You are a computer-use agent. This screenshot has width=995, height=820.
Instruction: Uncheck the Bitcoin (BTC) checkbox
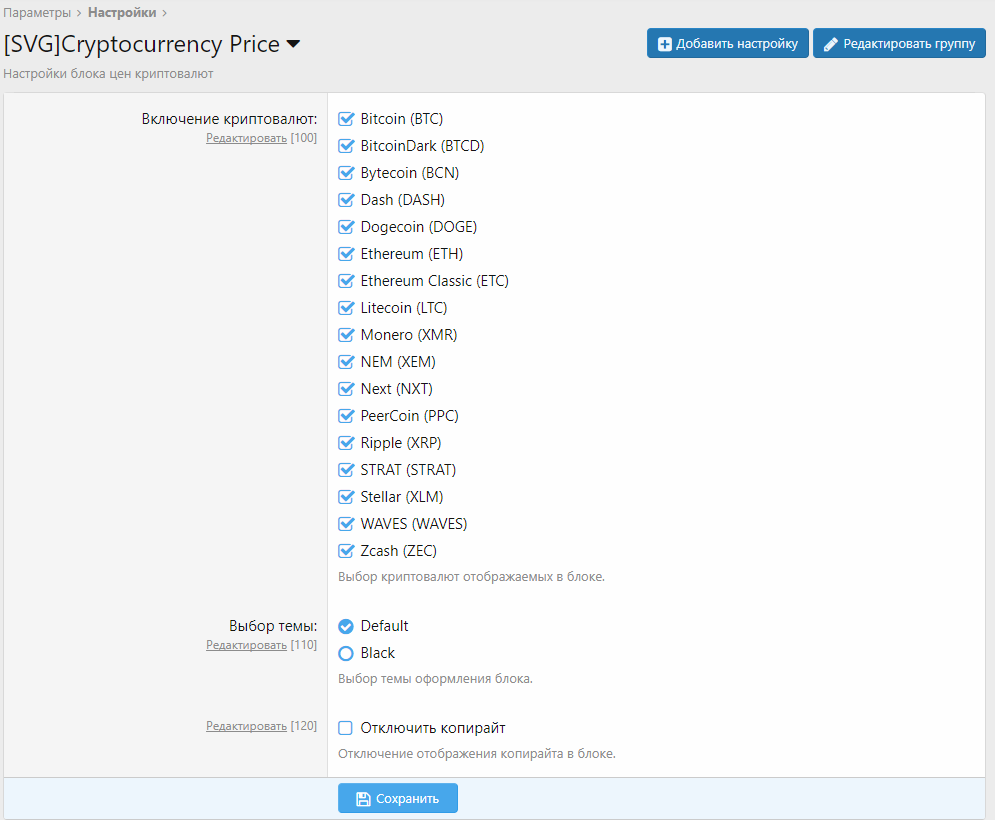tap(347, 119)
